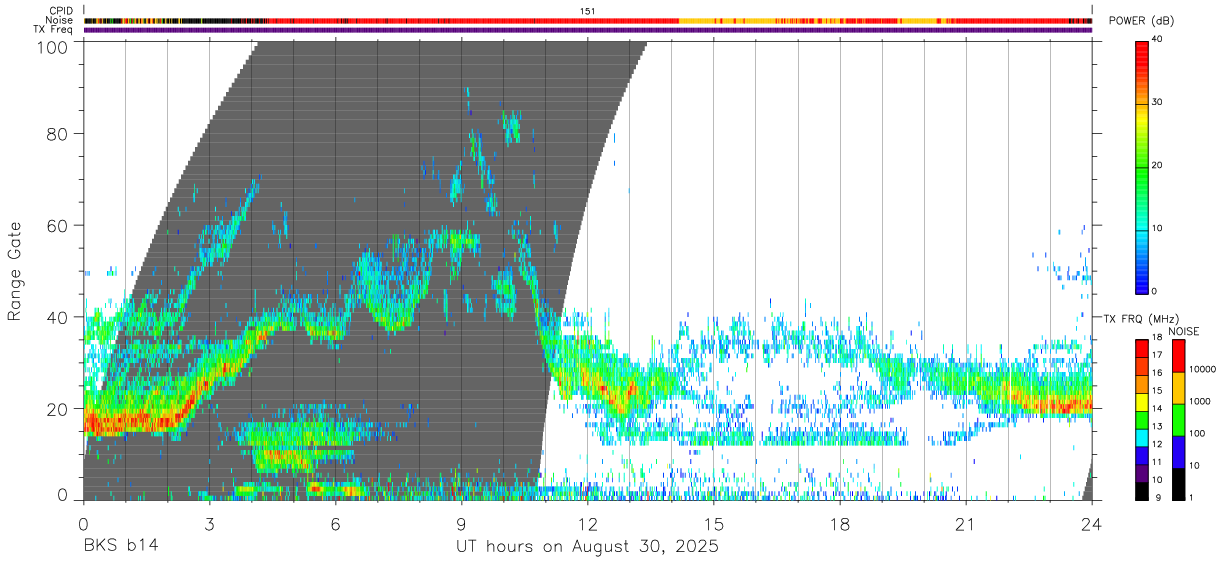This screenshot has width=1228, height=567.
Task: Click the 12 tick label on time axis
Action: point(587,523)
